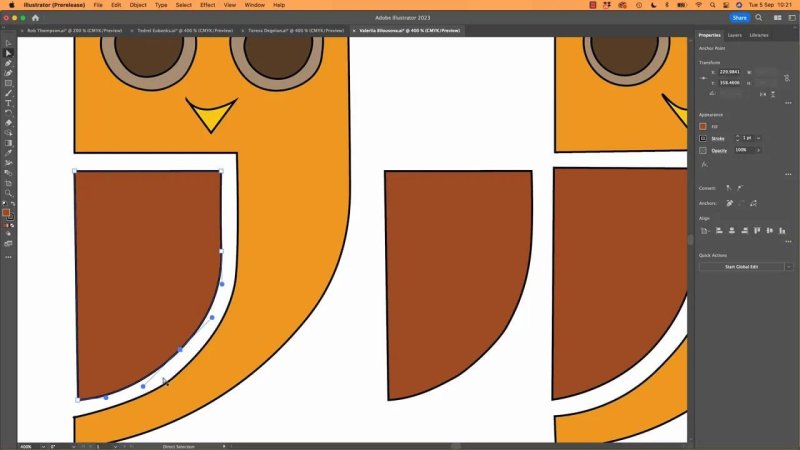The image size is (800, 450).
Task: Select the Zoom tool
Action: click(x=8, y=193)
